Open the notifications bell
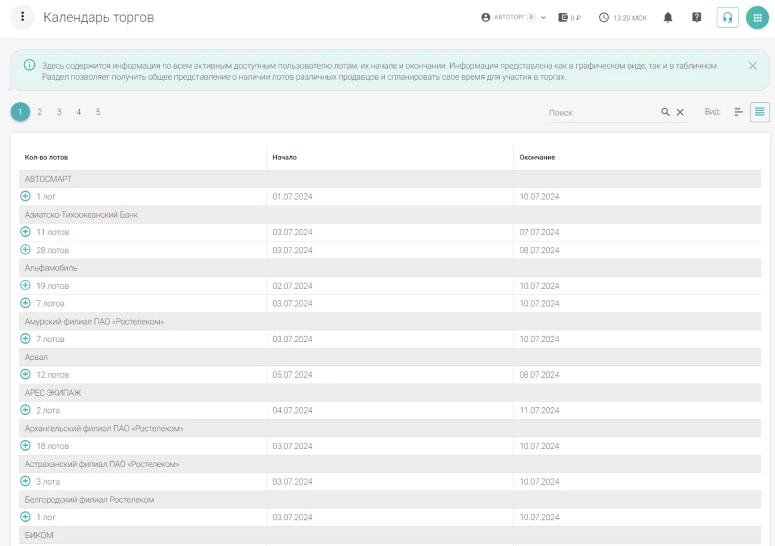 [x=668, y=17]
